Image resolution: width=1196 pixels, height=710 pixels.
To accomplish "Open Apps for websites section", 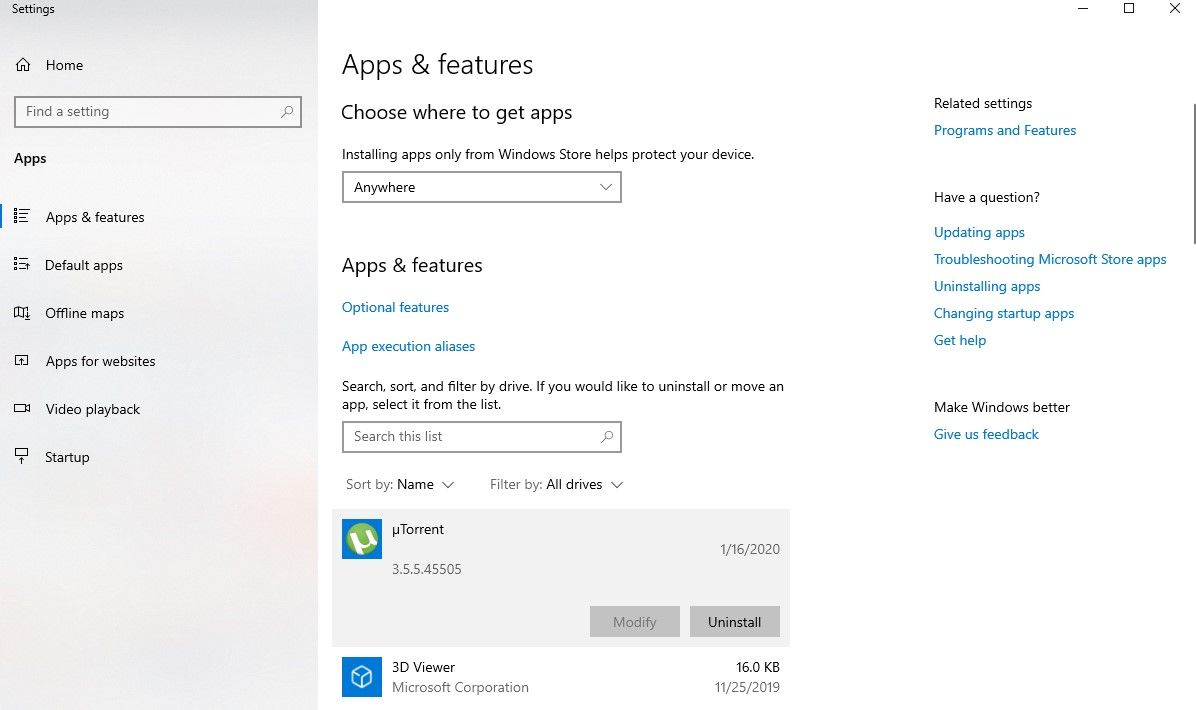I will coord(100,361).
